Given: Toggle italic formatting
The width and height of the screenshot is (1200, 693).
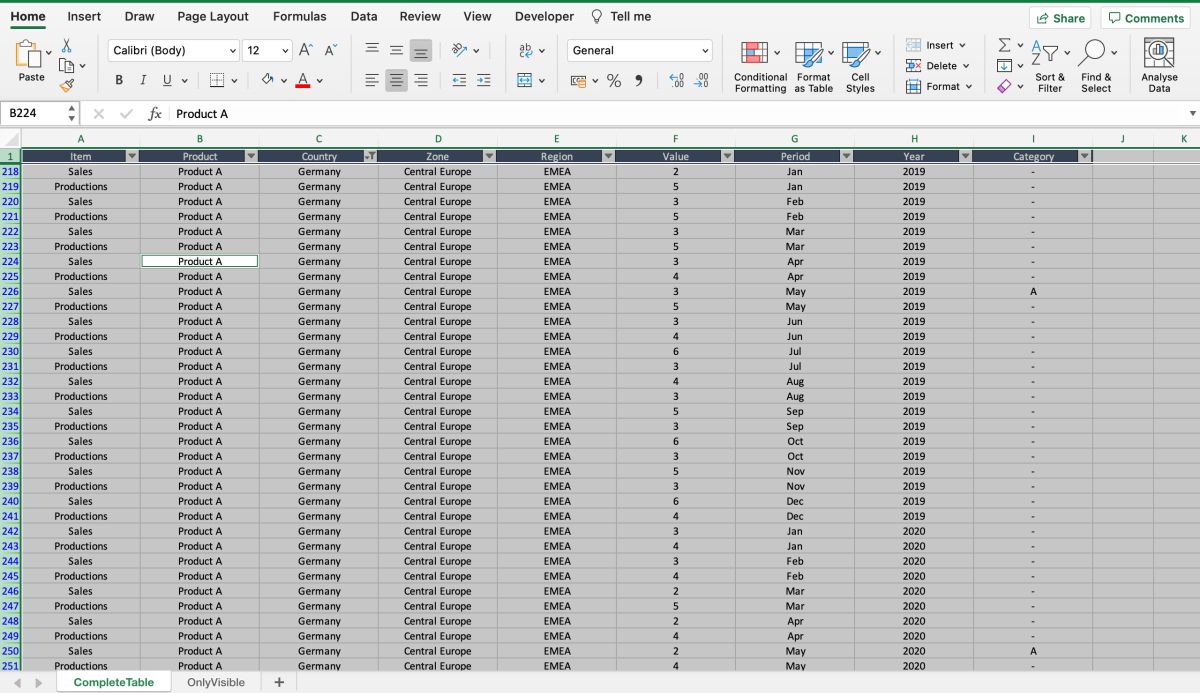Looking at the screenshot, I should [142, 80].
